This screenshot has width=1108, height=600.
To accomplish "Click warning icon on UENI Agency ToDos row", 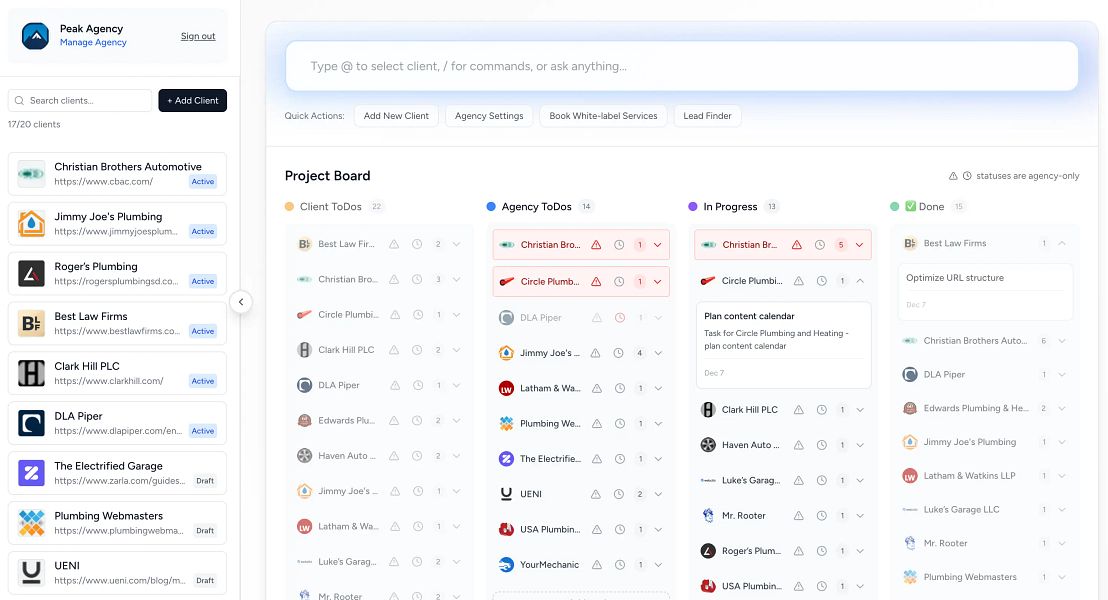I will pos(596,494).
